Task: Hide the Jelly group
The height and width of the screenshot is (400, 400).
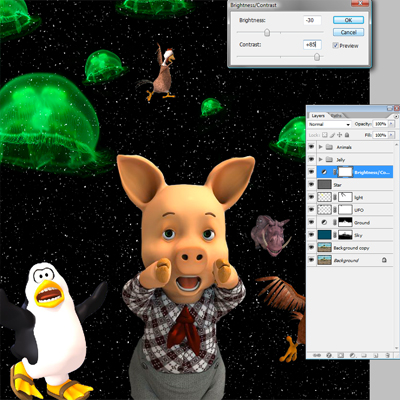Action: point(311,160)
